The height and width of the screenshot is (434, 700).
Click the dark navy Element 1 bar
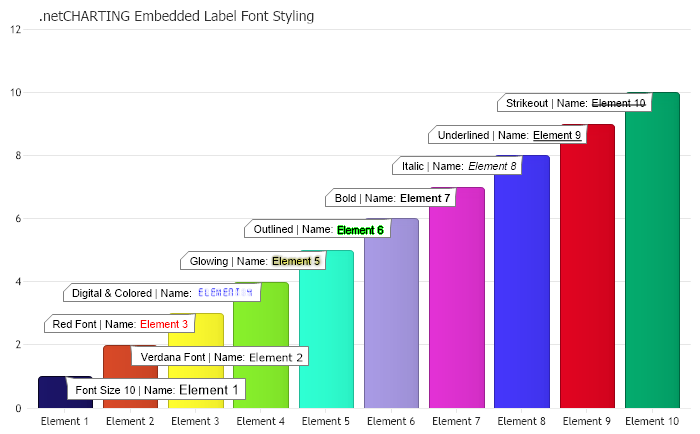50,392
